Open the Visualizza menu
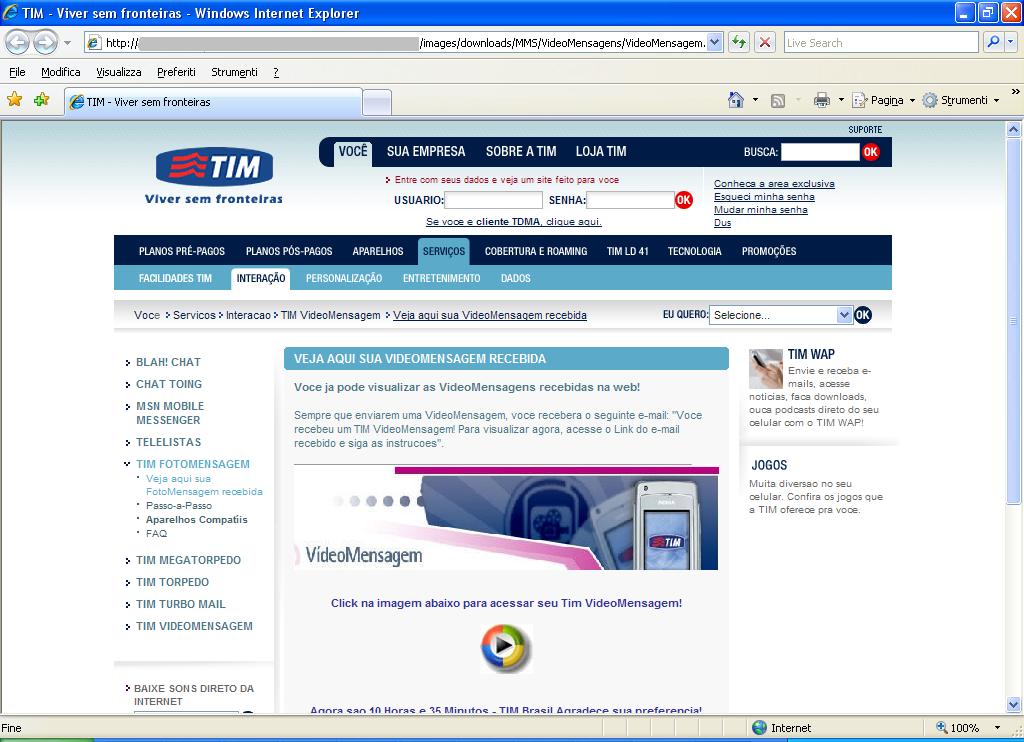 (119, 72)
